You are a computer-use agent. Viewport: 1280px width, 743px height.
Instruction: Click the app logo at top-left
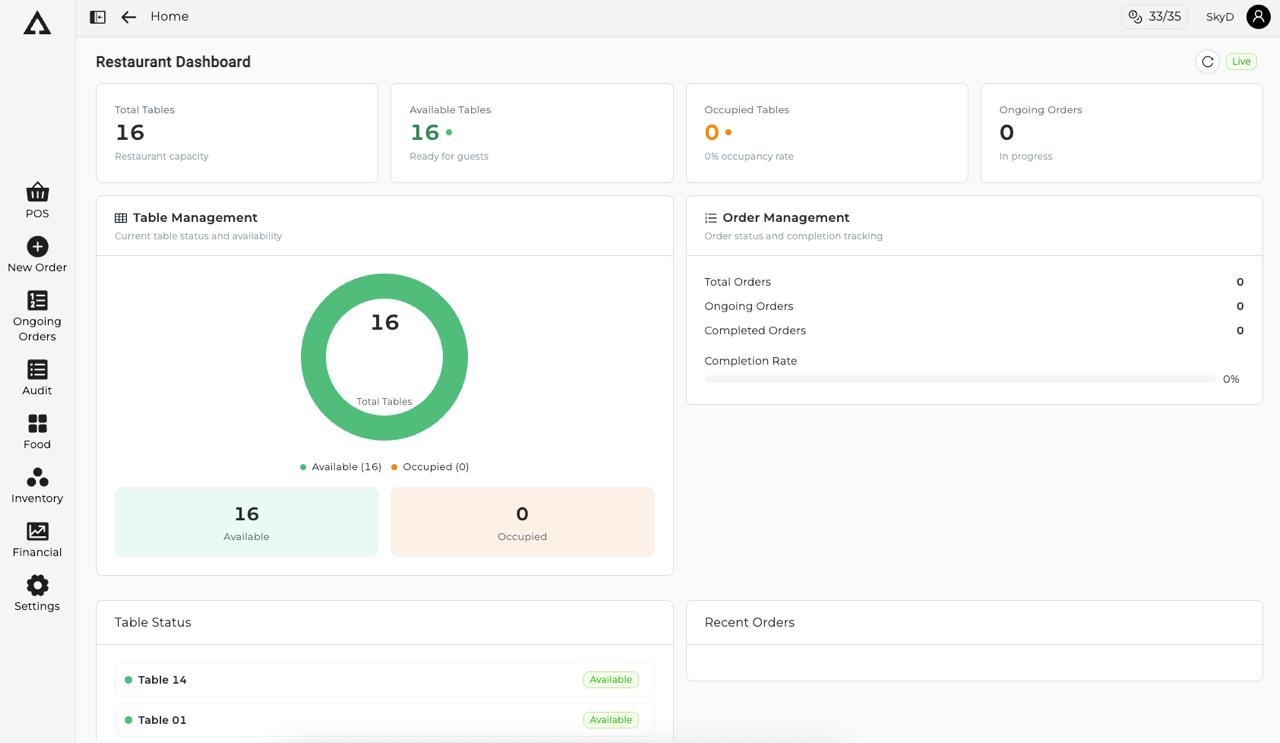coord(37,23)
